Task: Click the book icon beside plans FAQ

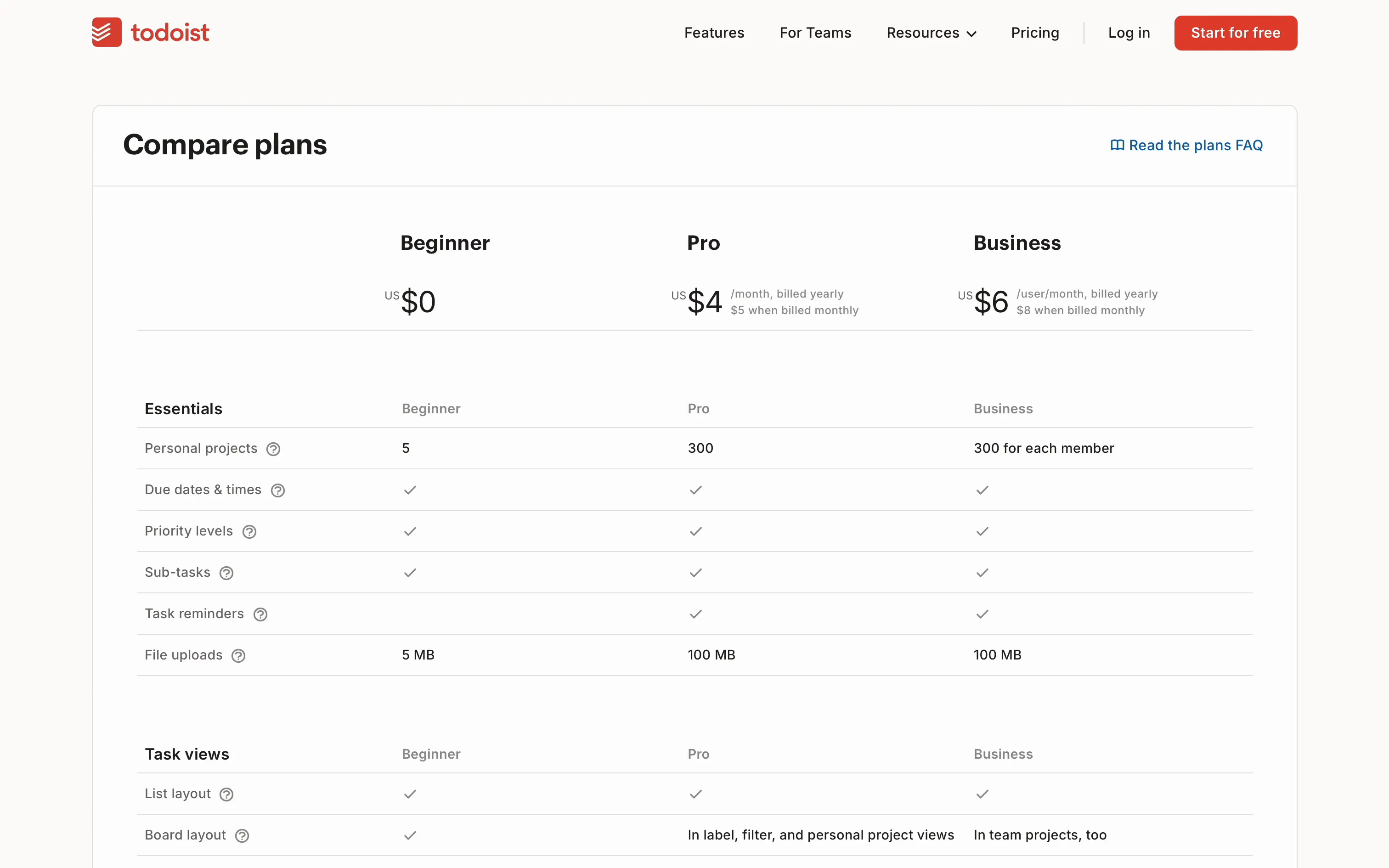Action: pyautogui.click(x=1117, y=145)
